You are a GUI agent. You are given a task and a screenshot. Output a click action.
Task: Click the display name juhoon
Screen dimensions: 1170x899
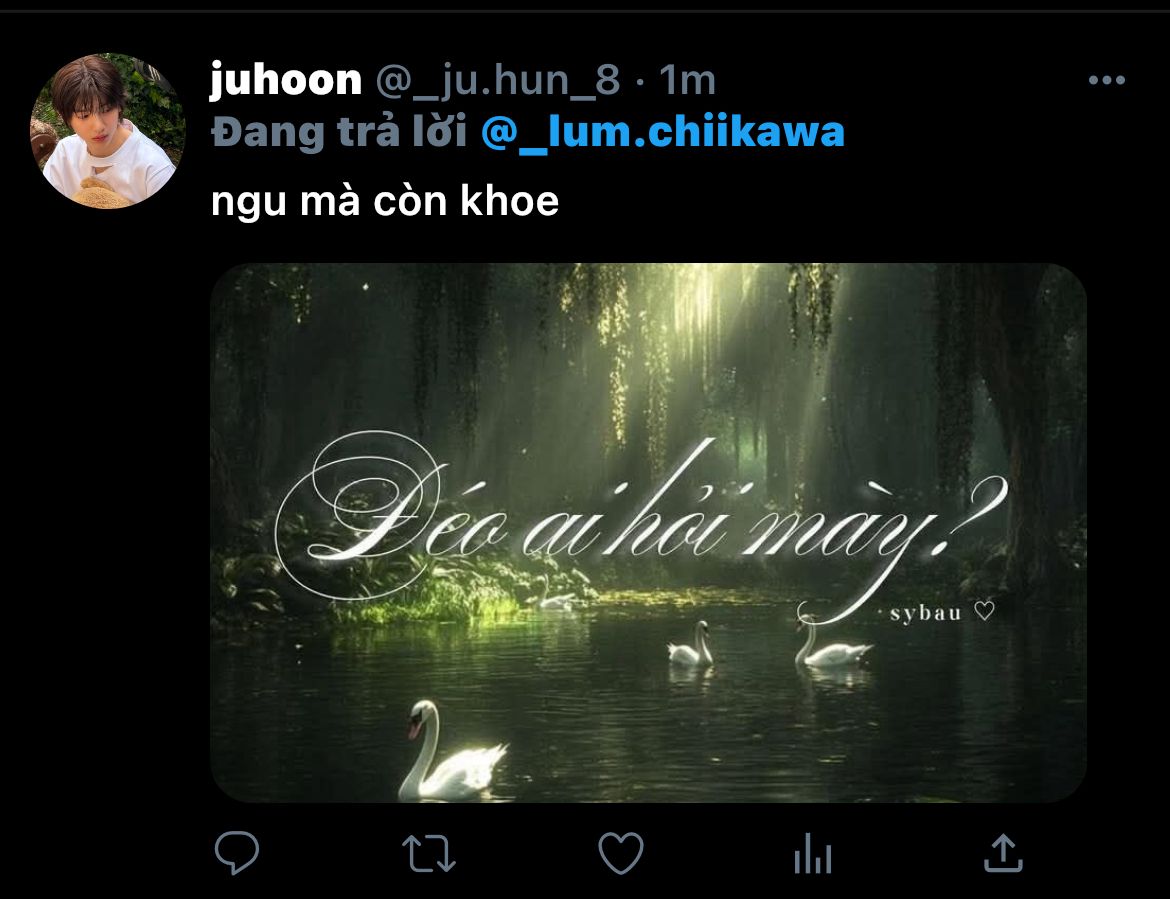tap(286, 79)
